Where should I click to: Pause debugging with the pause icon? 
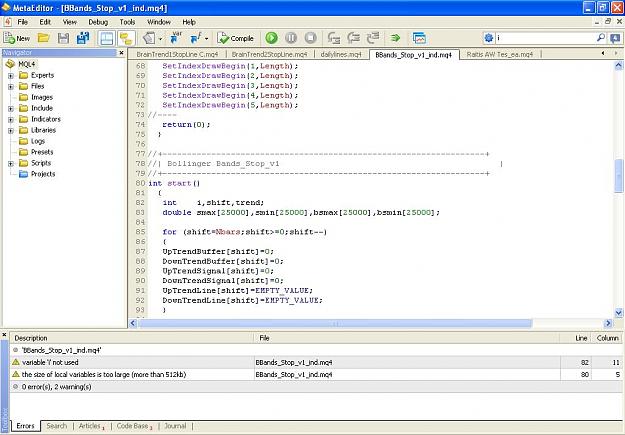tap(291, 38)
